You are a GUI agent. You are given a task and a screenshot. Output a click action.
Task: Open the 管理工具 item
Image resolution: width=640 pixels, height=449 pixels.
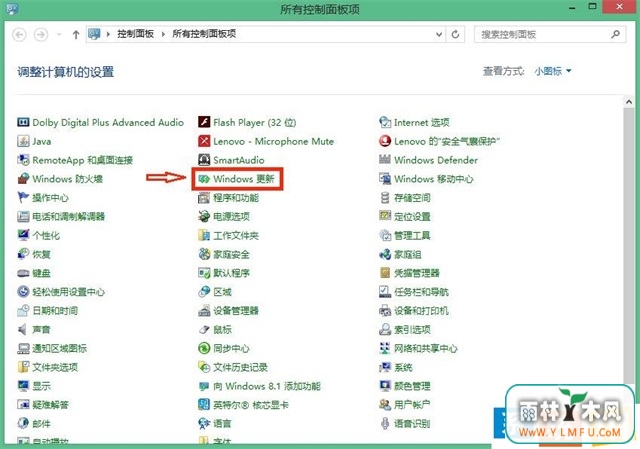point(405,236)
